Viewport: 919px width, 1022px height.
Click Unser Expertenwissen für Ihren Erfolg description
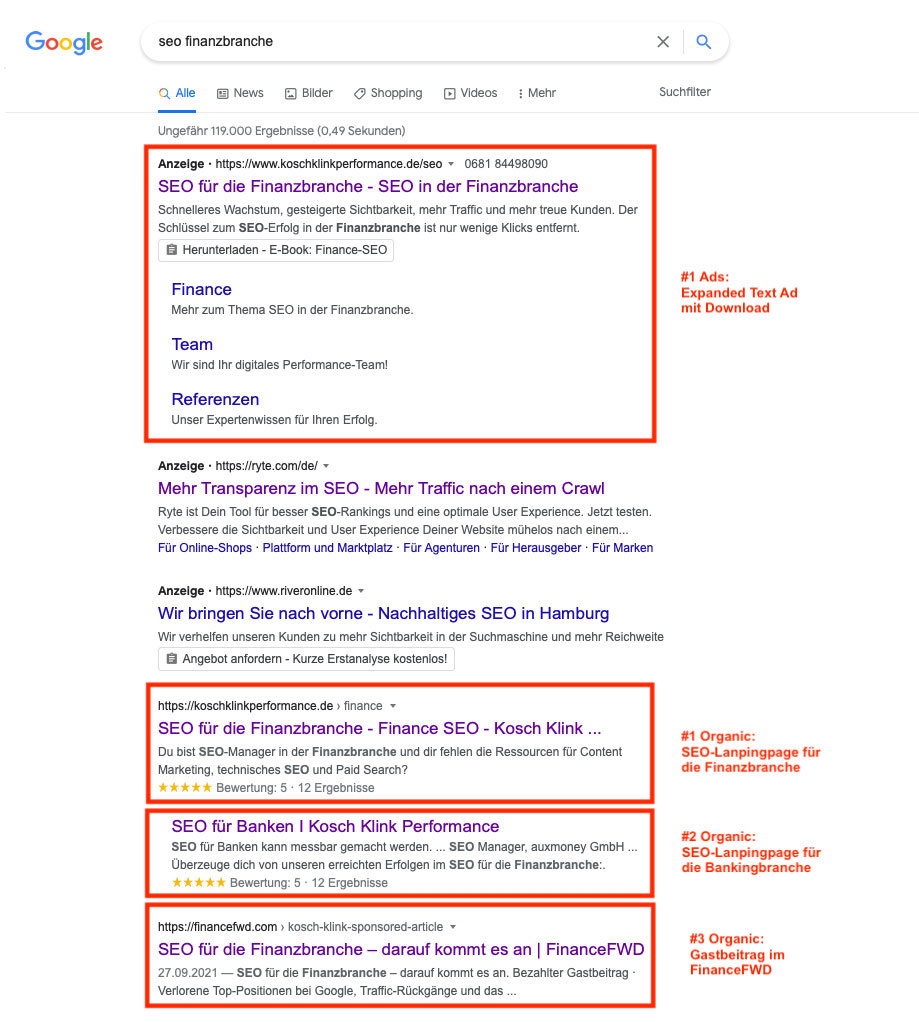click(274, 420)
